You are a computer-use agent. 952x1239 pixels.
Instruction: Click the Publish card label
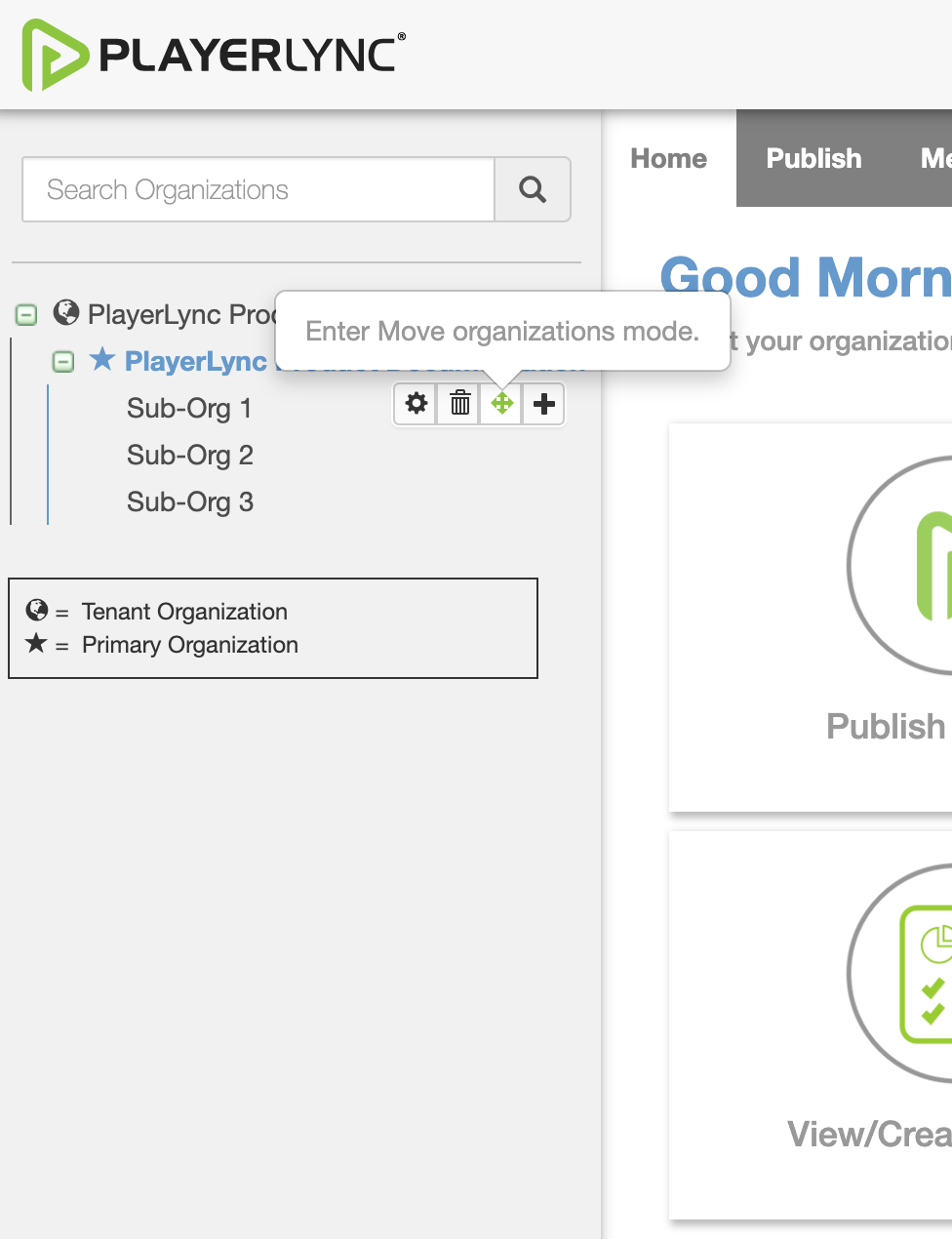point(886,727)
